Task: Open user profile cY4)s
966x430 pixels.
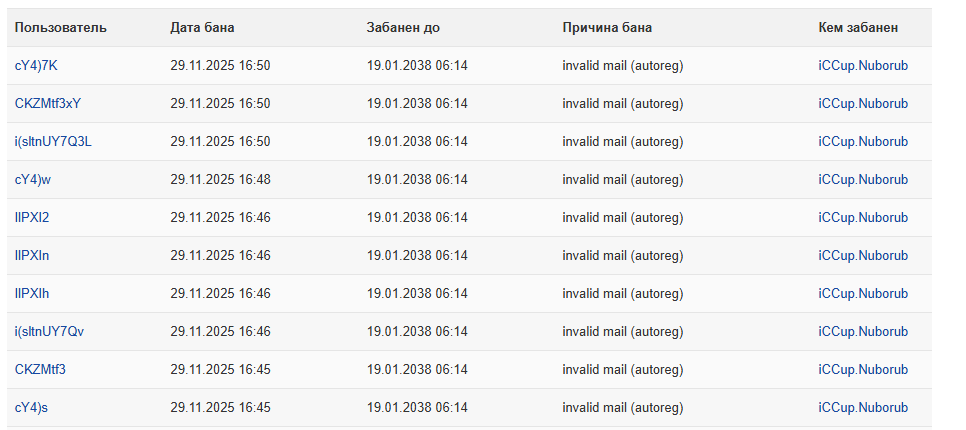Action: tap(32, 408)
